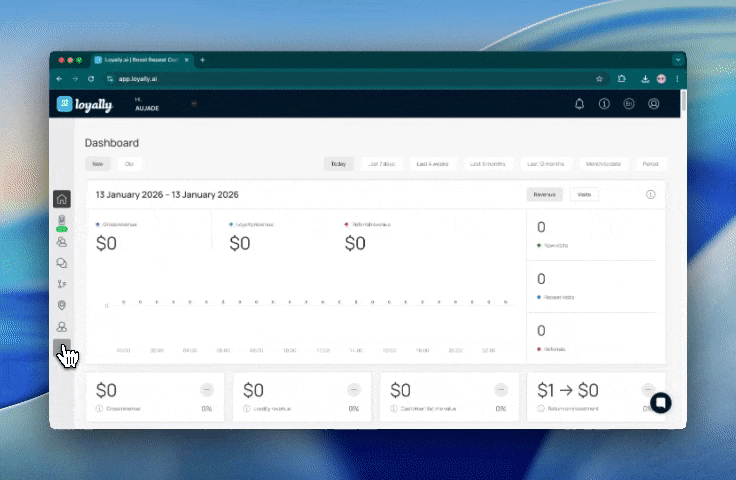
Task: Open the En language selector icon
Action: tap(629, 104)
